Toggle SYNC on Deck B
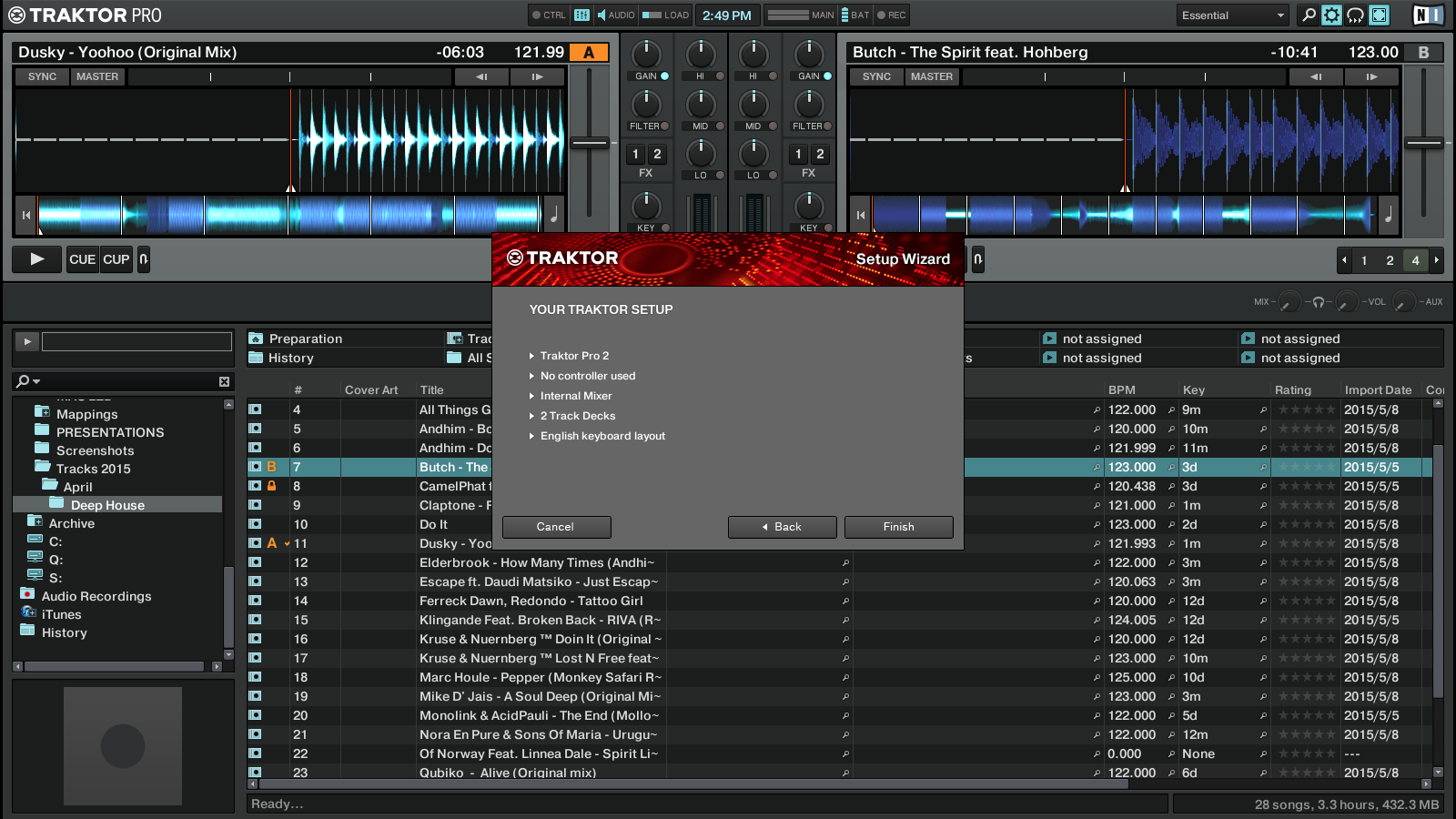Image resolution: width=1456 pixels, height=819 pixels. click(876, 76)
